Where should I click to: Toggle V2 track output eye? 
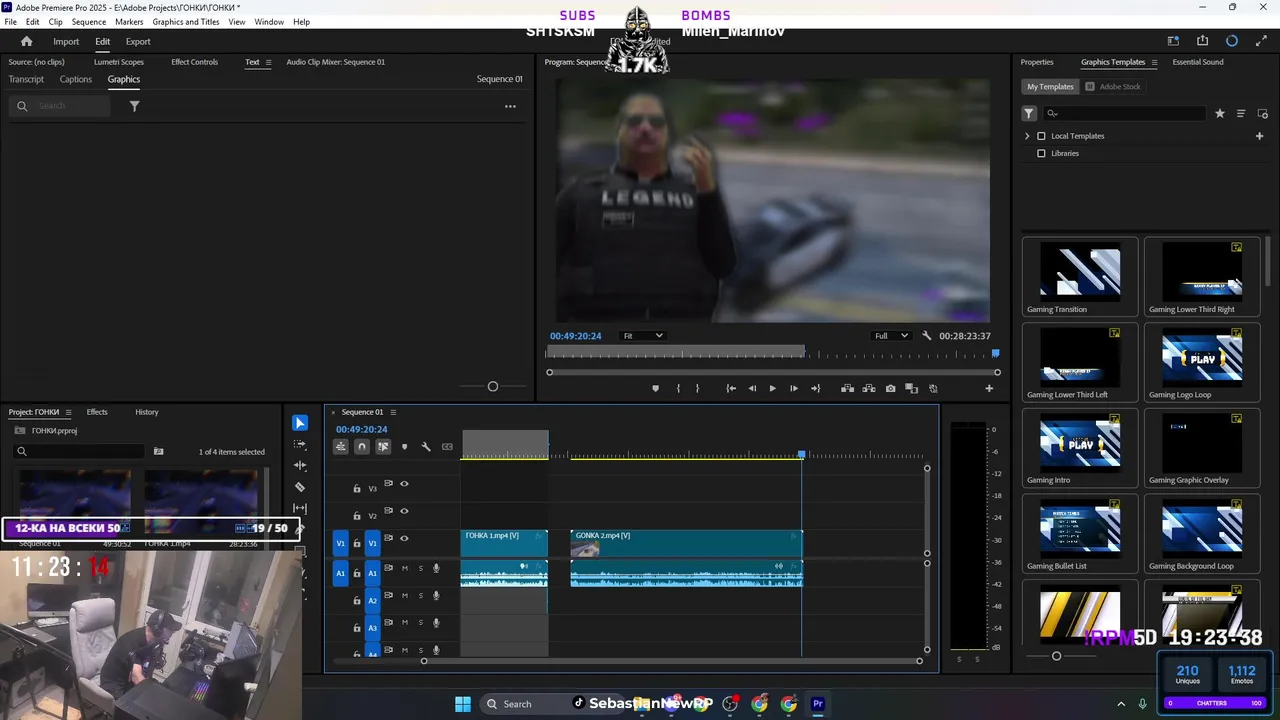pos(404,511)
